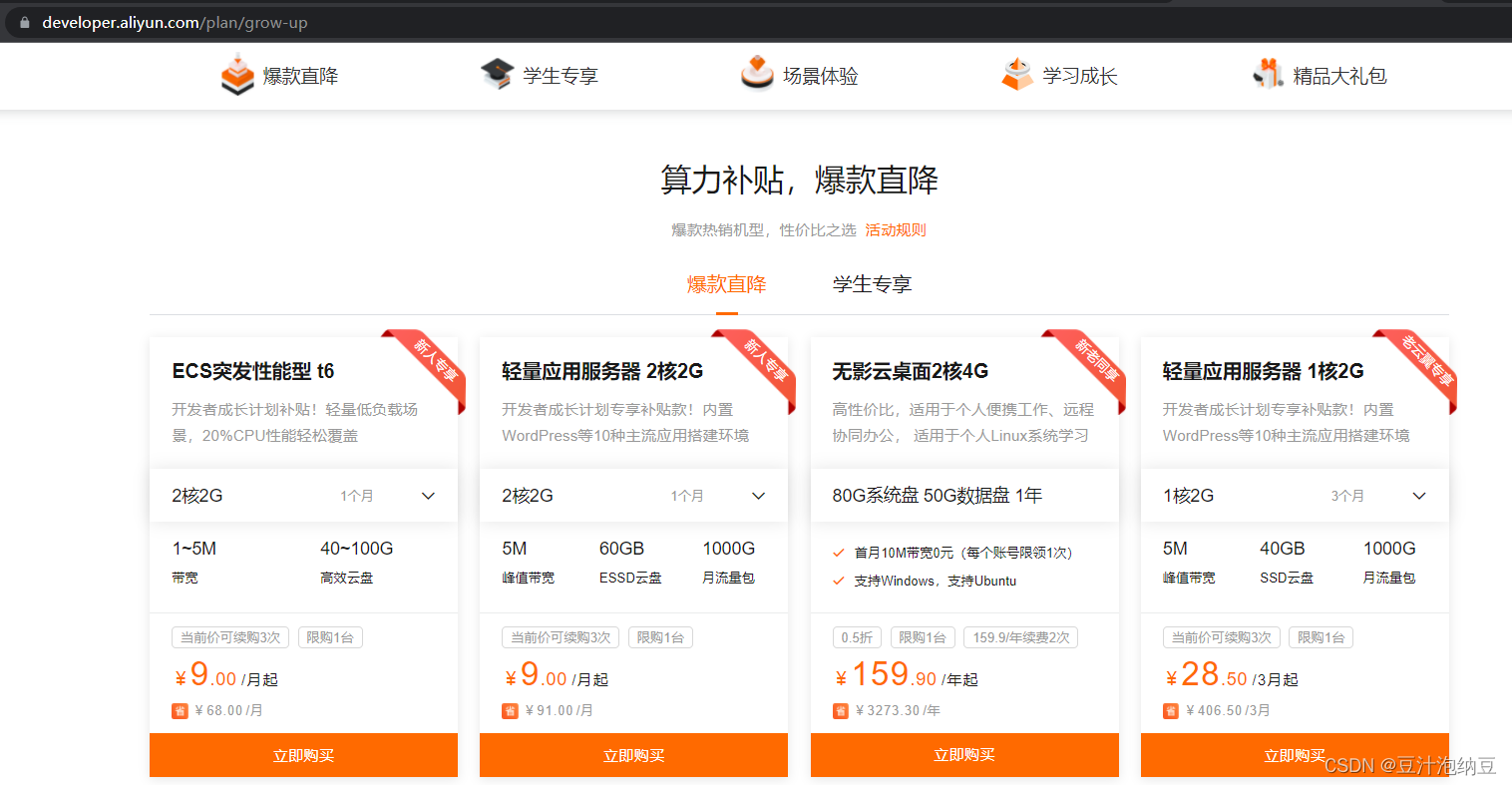Click the ribbon on 轻量应用服务器 1核2G card

click(1420, 367)
